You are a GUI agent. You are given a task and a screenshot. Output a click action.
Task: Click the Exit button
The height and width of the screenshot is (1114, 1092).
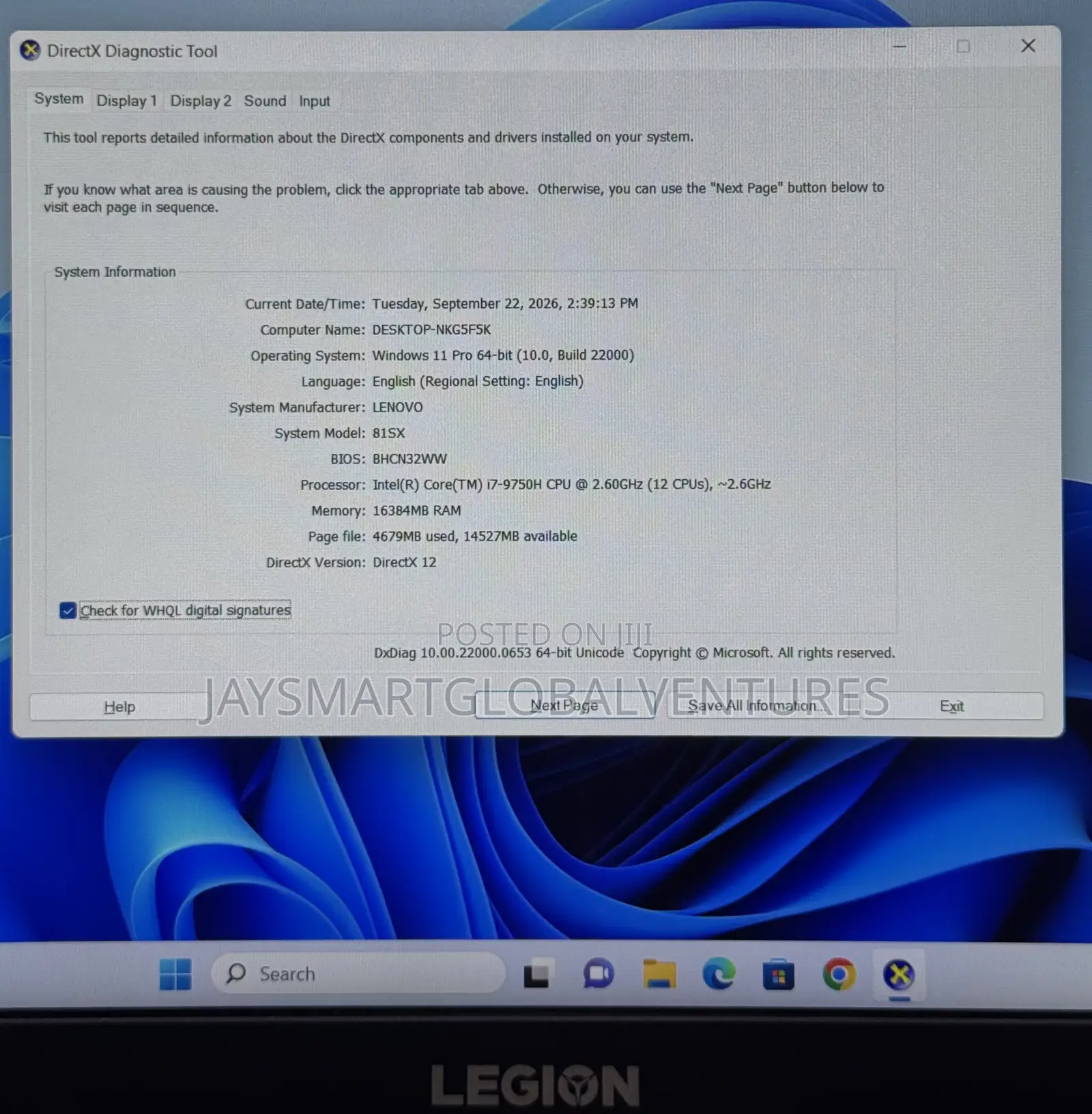click(x=951, y=706)
